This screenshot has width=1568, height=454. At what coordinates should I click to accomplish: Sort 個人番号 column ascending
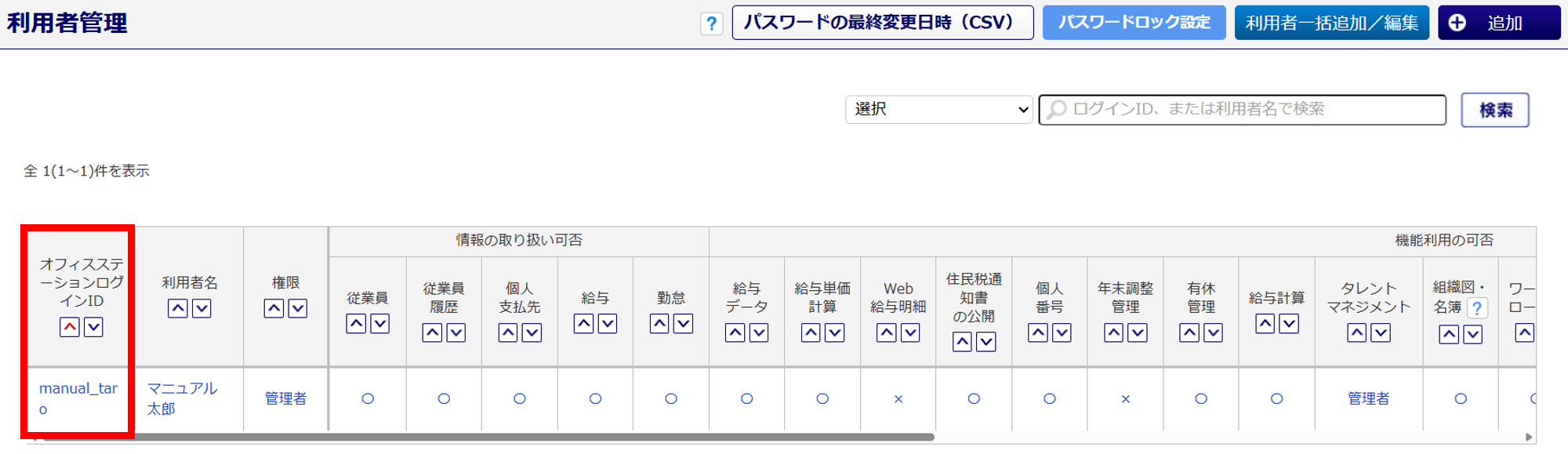click(x=1038, y=332)
